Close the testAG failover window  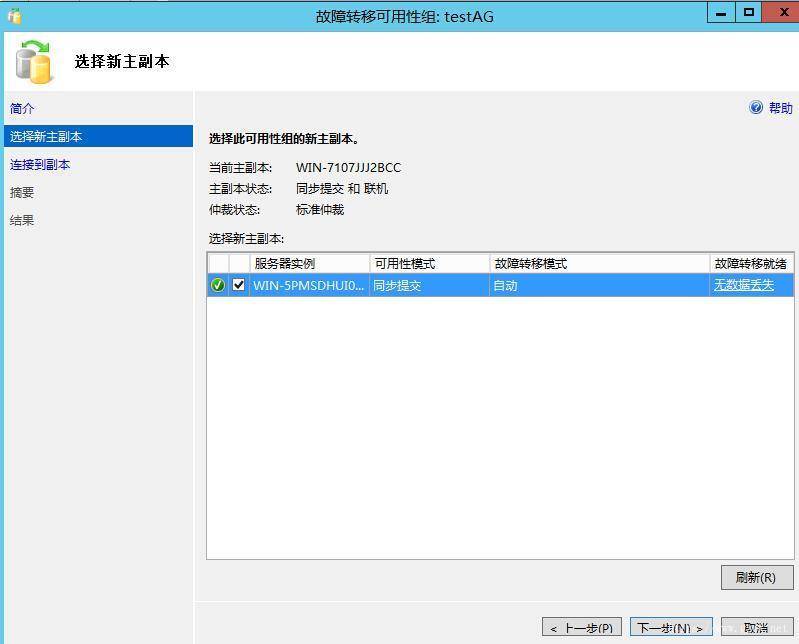[x=782, y=12]
